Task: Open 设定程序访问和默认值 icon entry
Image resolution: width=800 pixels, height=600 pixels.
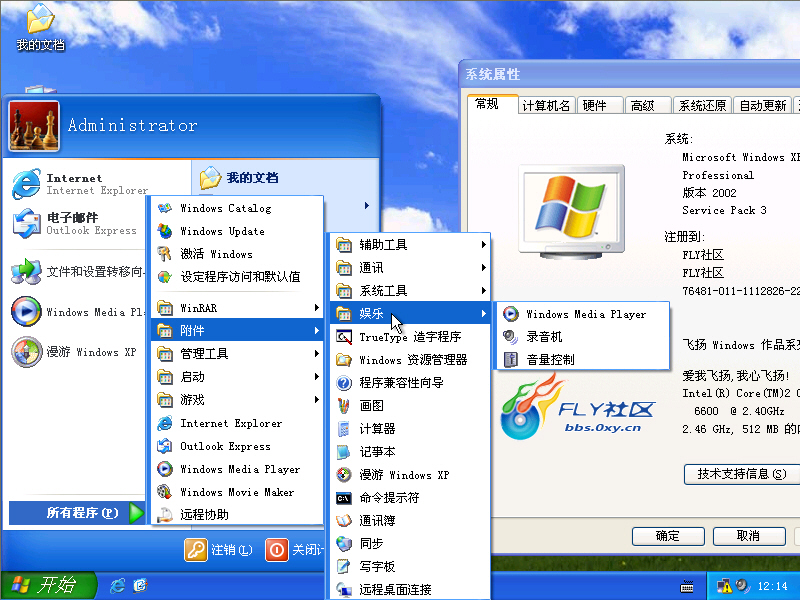Action: coord(164,277)
